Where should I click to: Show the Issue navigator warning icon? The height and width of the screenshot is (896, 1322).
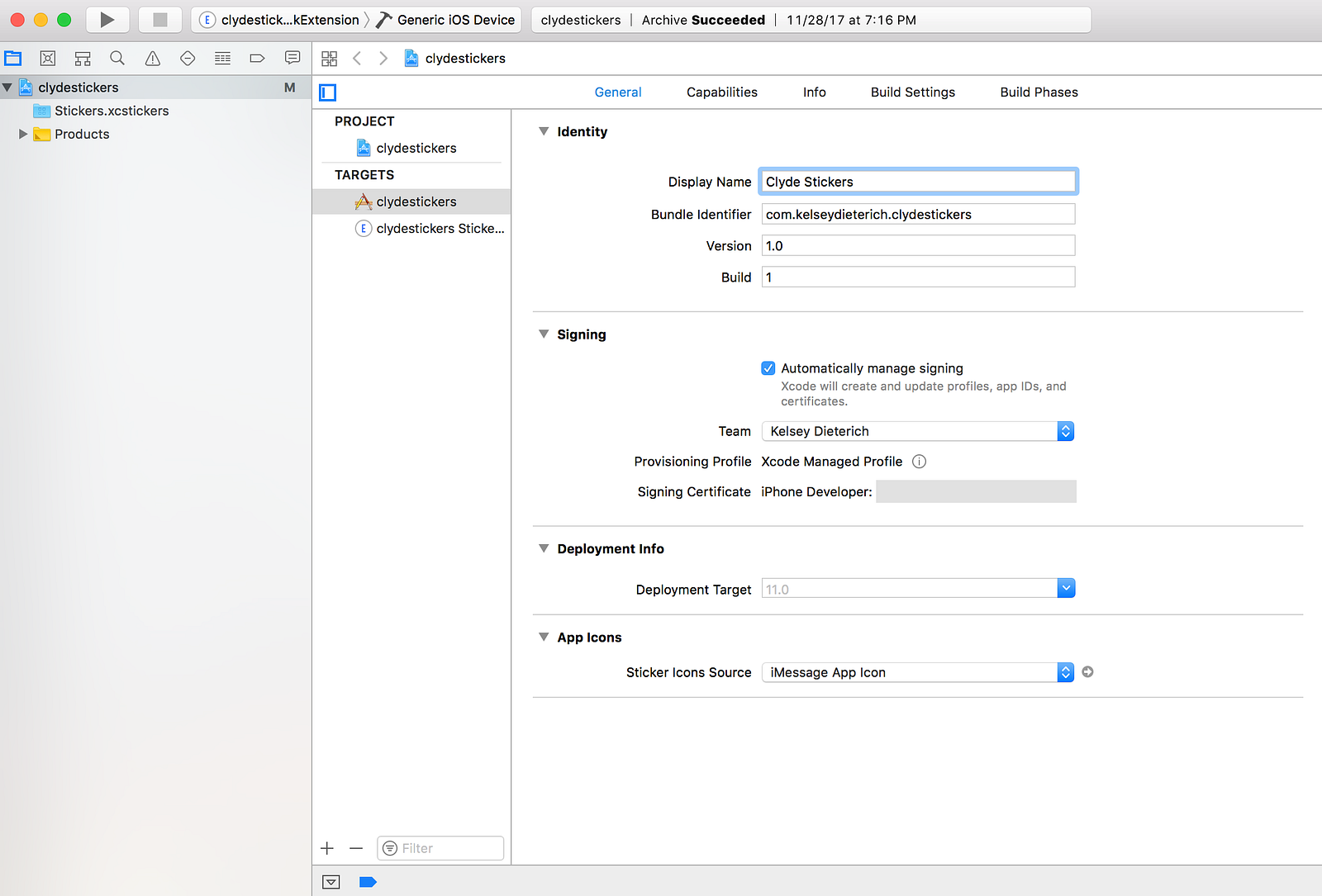click(x=153, y=58)
